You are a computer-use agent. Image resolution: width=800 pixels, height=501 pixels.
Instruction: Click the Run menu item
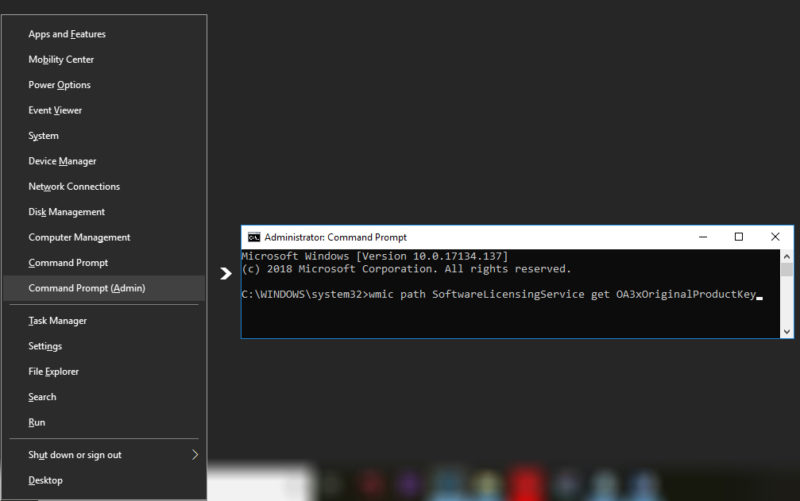tap(37, 423)
